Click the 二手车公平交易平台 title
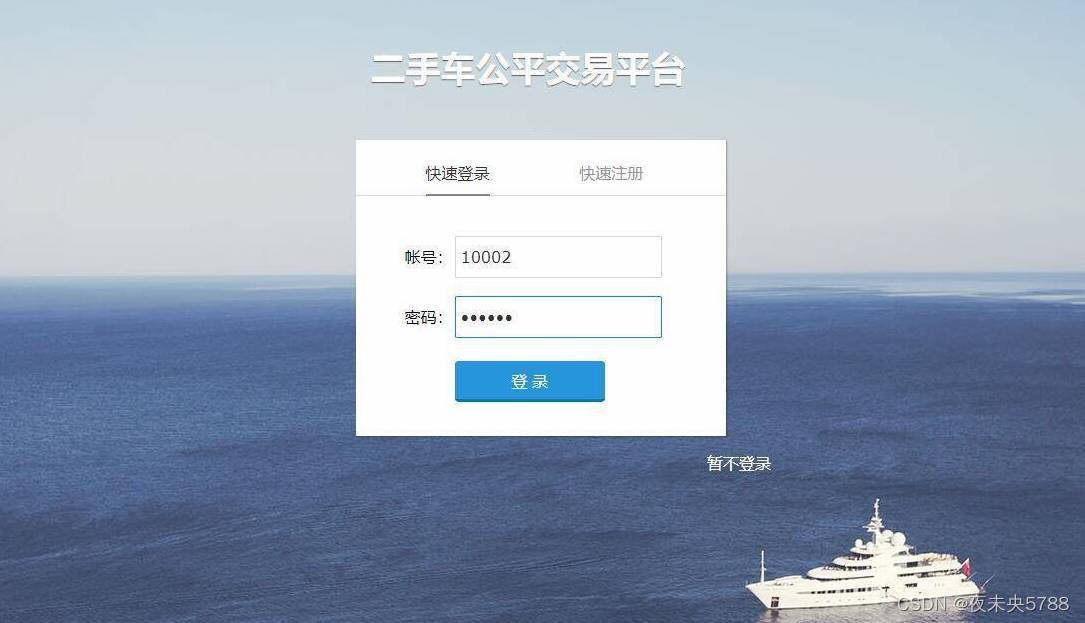Screen dimensions: 1085x623 (x=528, y=70)
